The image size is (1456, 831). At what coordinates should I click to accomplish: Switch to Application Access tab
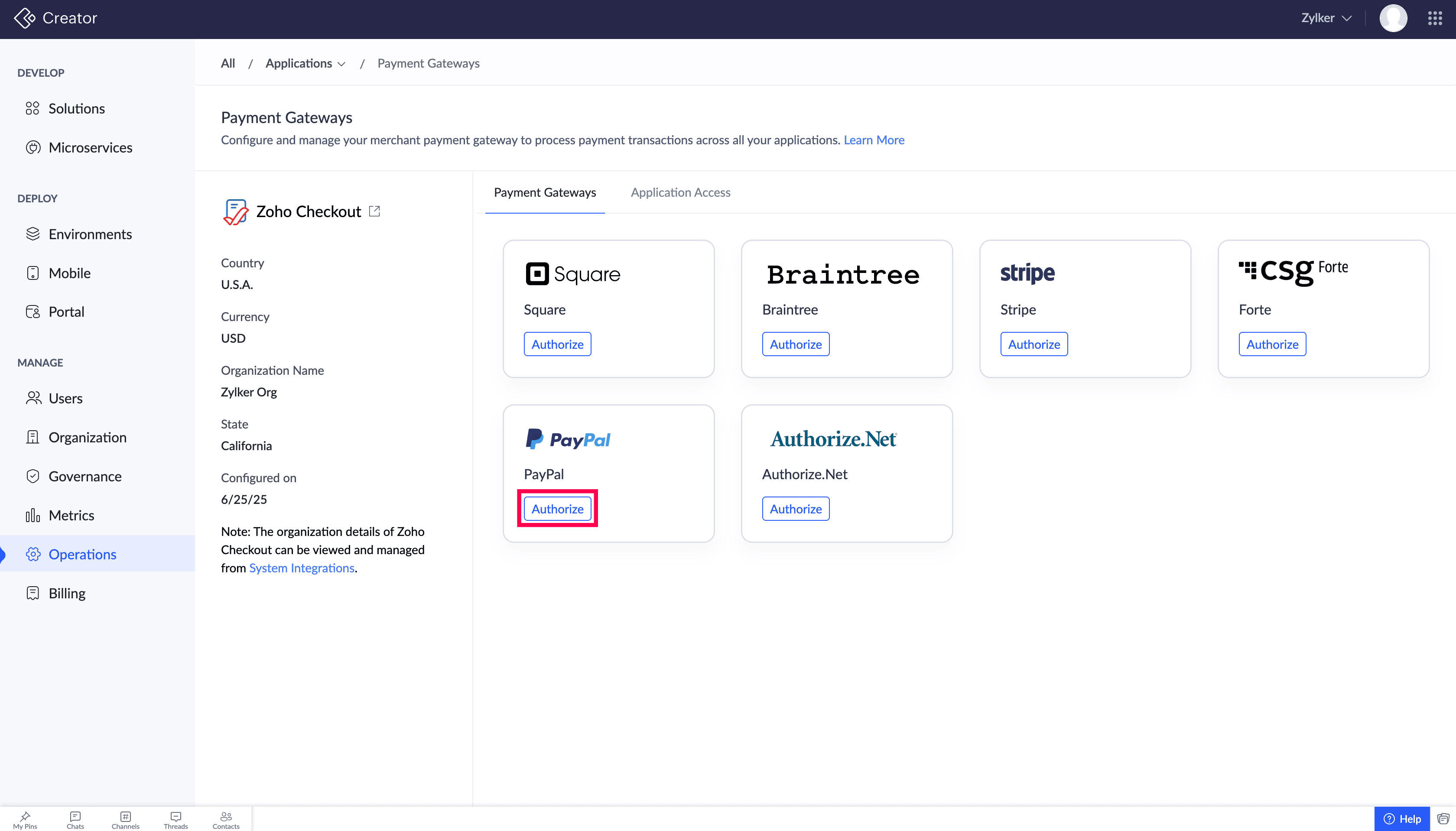(680, 192)
